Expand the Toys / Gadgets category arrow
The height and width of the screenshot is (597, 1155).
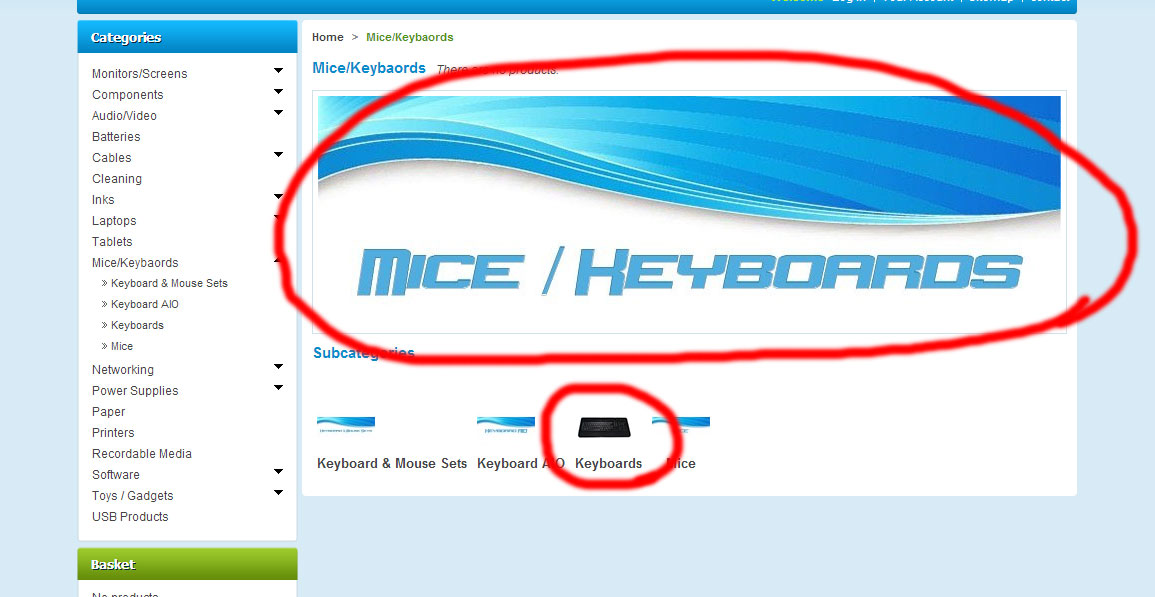click(x=278, y=492)
